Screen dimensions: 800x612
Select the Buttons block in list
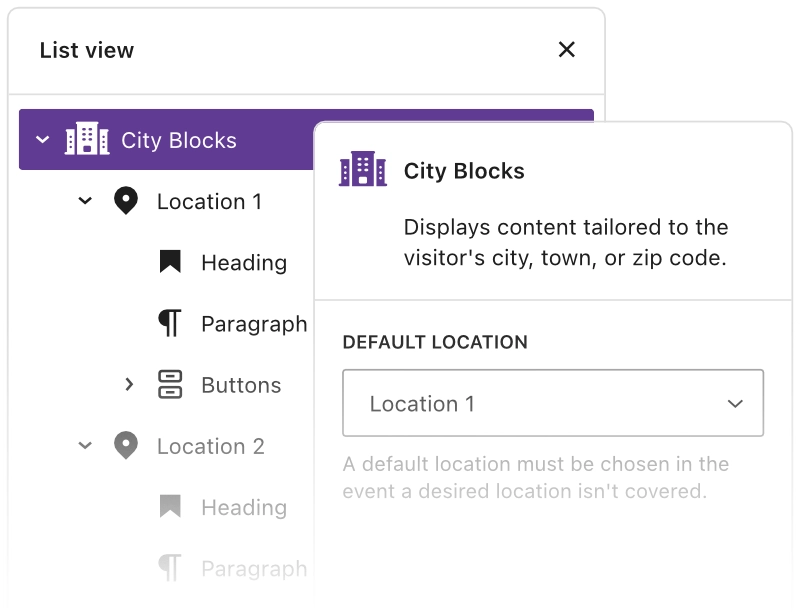coord(241,385)
